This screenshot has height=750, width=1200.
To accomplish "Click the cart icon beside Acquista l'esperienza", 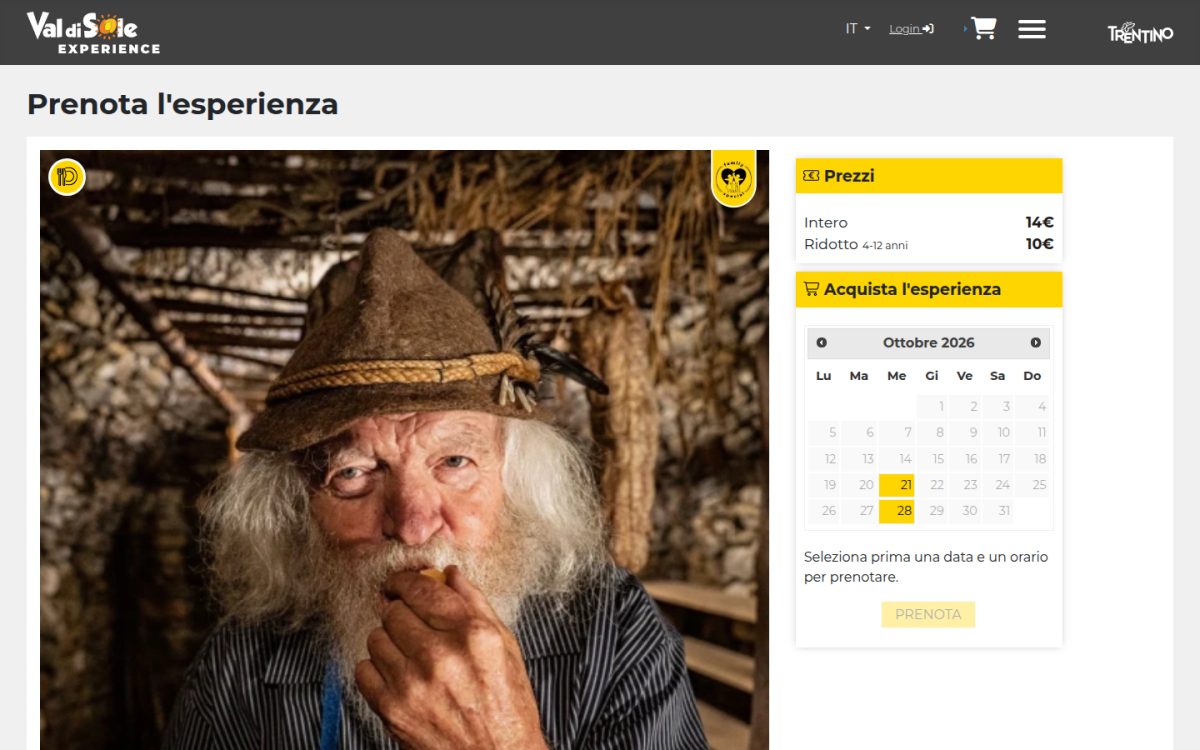I will coord(811,289).
